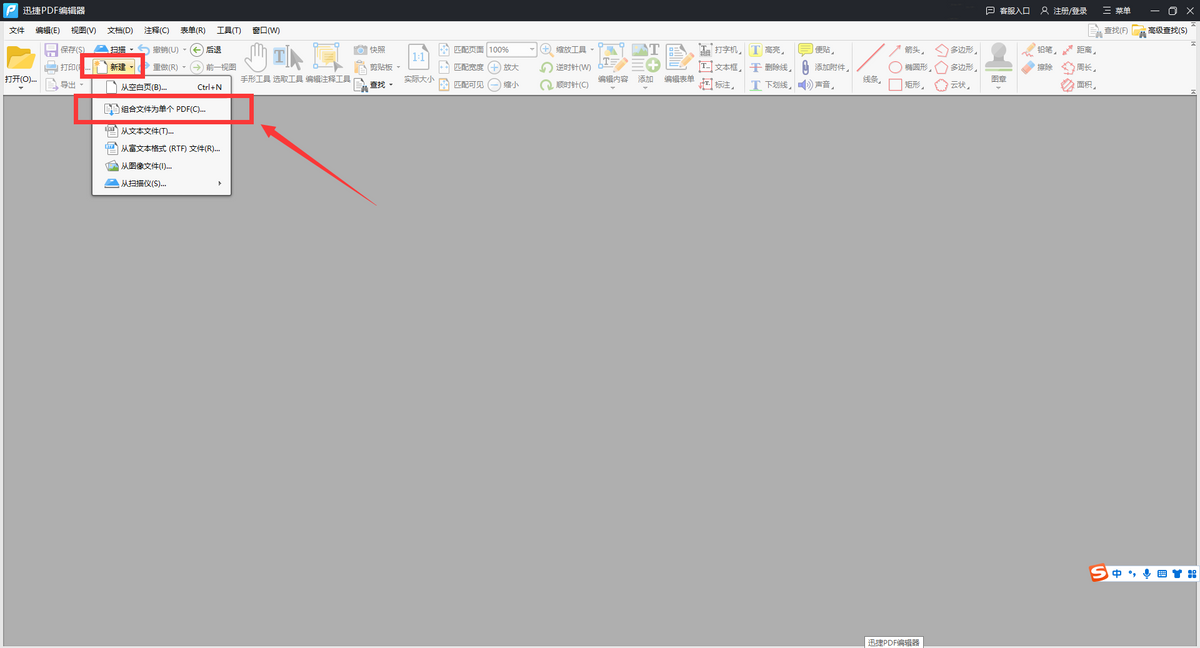Choose 从文本文件(T) menu entry
1200x648 pixels.
[x=162, y=130]
